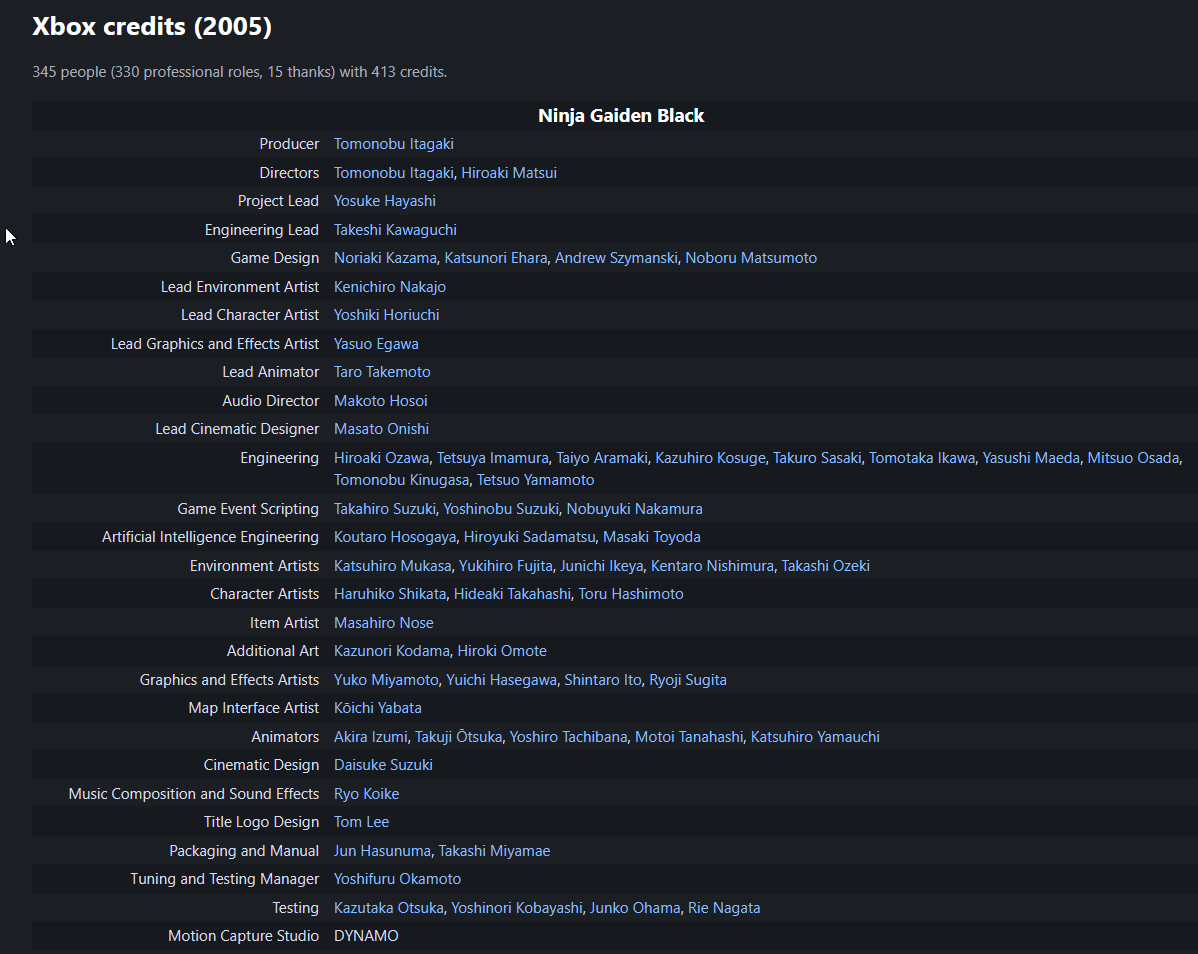Click the Hideaki Takahashi link
The width and height of the screenshot is (1198, 954).
[x=513, y=594]
